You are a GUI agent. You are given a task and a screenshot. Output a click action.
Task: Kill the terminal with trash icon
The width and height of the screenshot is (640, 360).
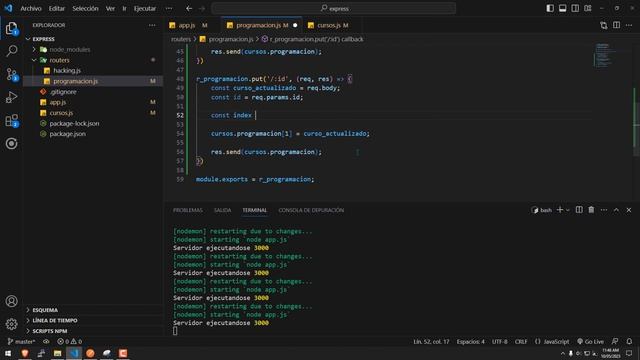[x=591, y=210]
